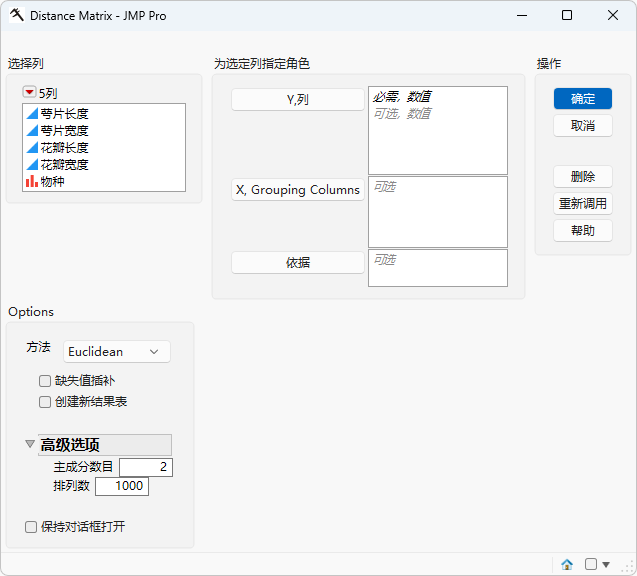Click the 删除 button
Image resolution: width=637 pixels, height=576 pixels.
(x=583, y=177)
